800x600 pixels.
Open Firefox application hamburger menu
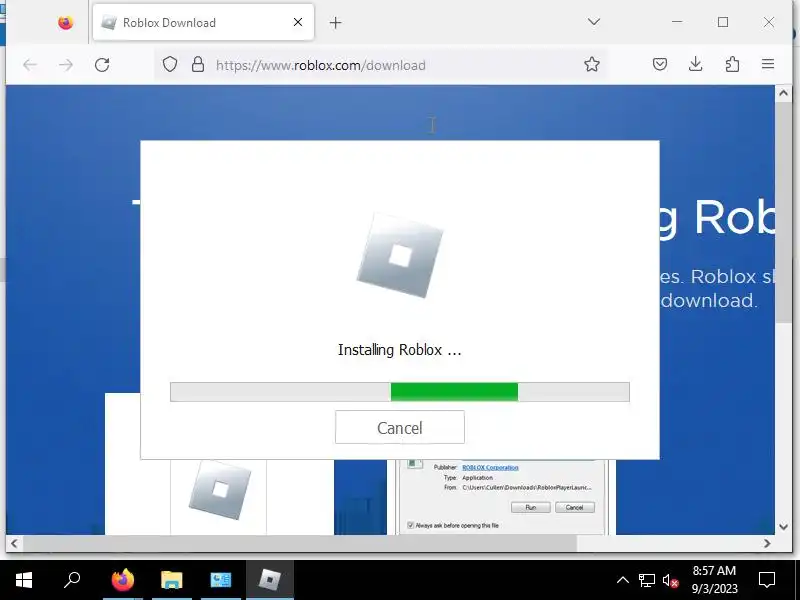tap(768, 64)
